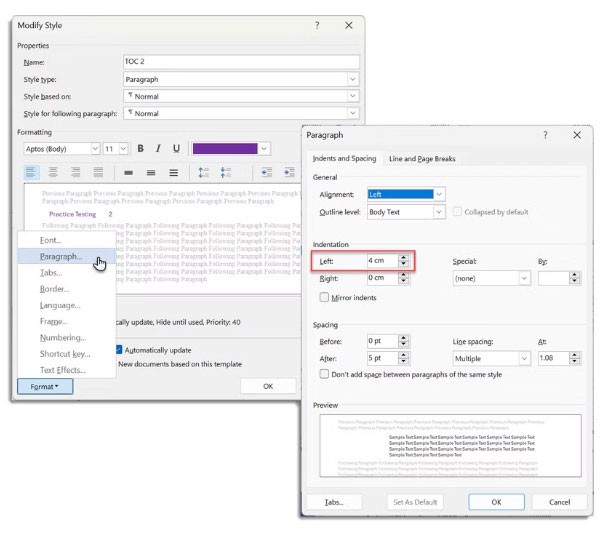Apply Justify alignment icon
This screenshot has width=608, height=536.
pos(96,172)
